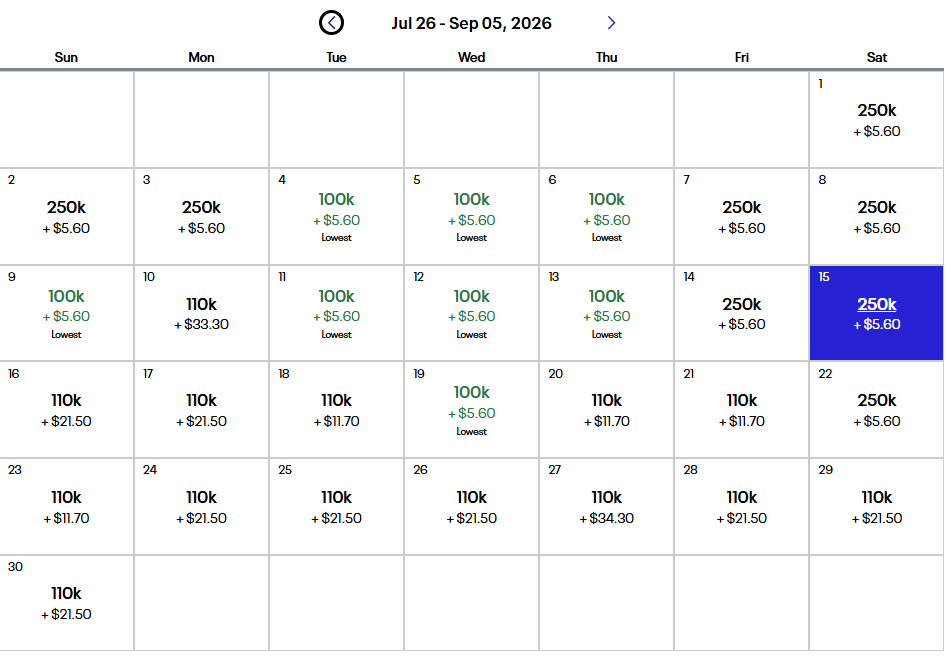Pick August 5 lowest 100k fare
This screenshot has height=666, width=951.
tap(471, 216)
